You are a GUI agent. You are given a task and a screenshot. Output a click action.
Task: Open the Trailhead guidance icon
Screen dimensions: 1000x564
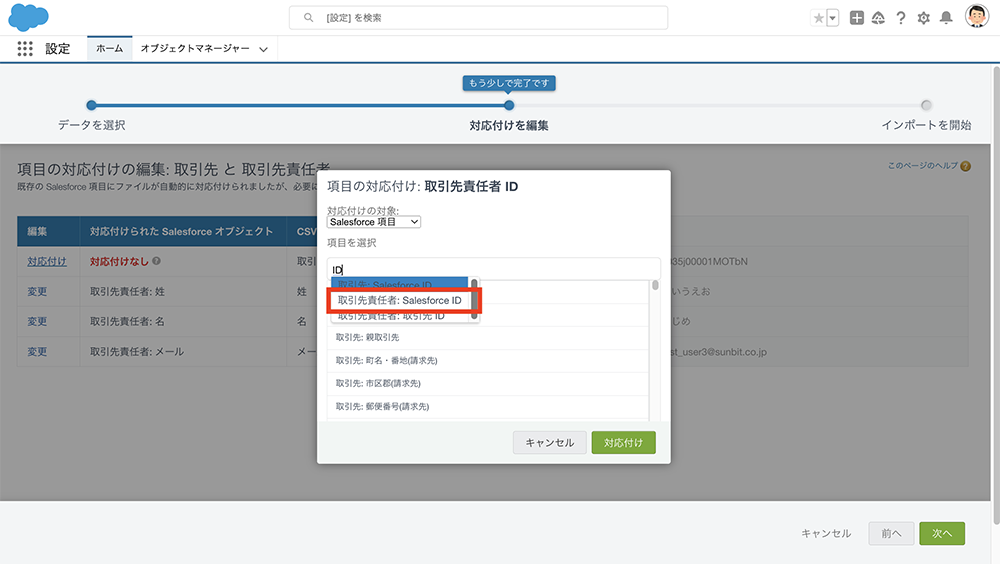tap(878, 18)
